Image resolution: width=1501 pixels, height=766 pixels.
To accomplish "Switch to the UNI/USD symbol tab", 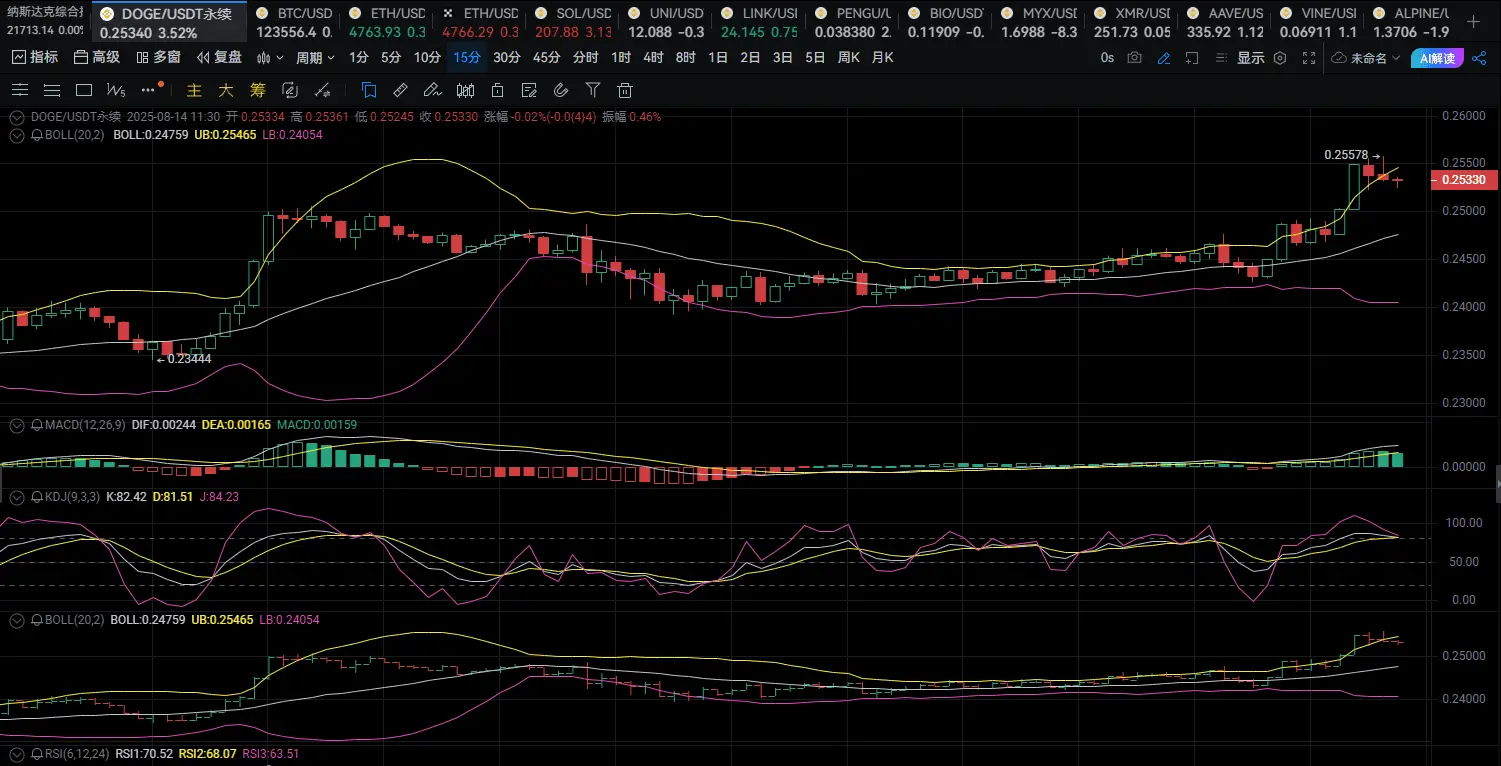I will [x=666, y=22].
